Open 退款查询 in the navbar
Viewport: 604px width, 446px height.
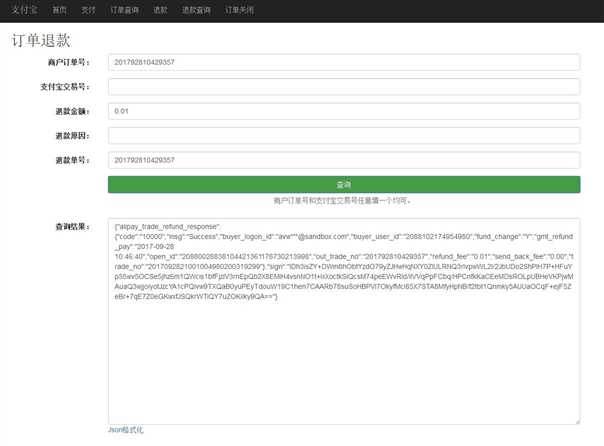[x=196, y=10]
